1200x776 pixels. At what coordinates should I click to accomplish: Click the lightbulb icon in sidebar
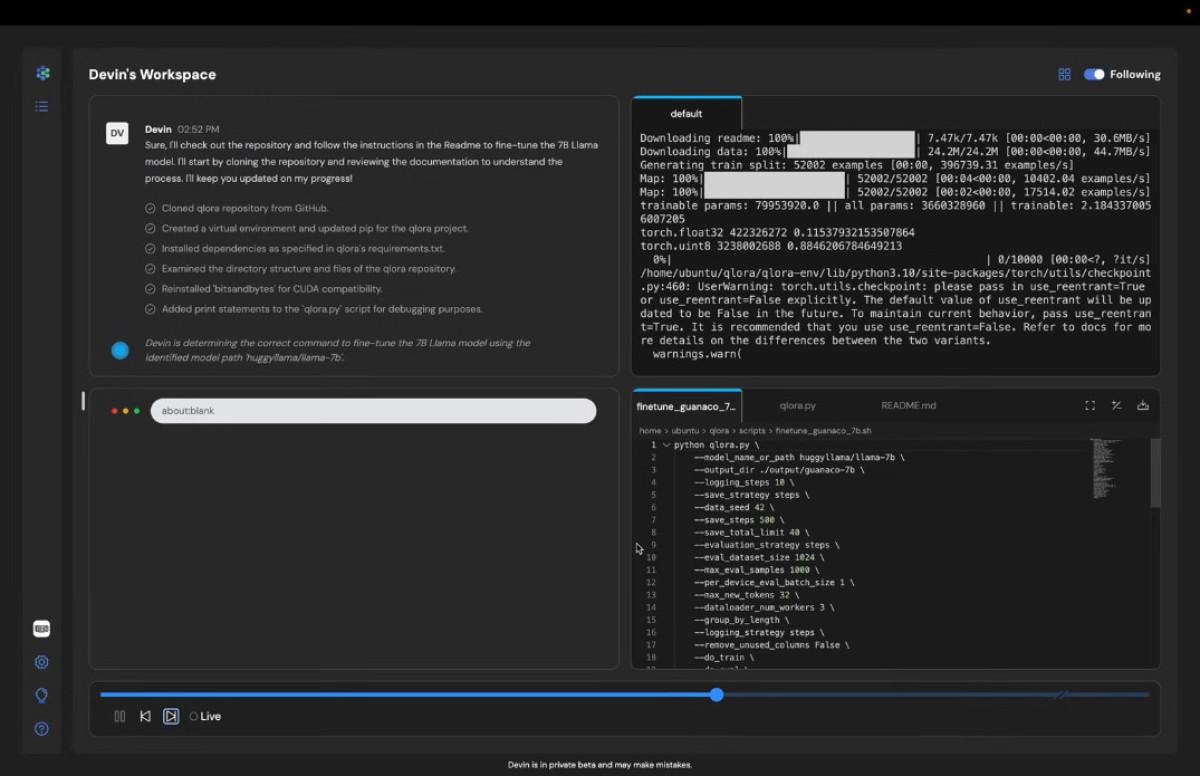pos(42,695)
